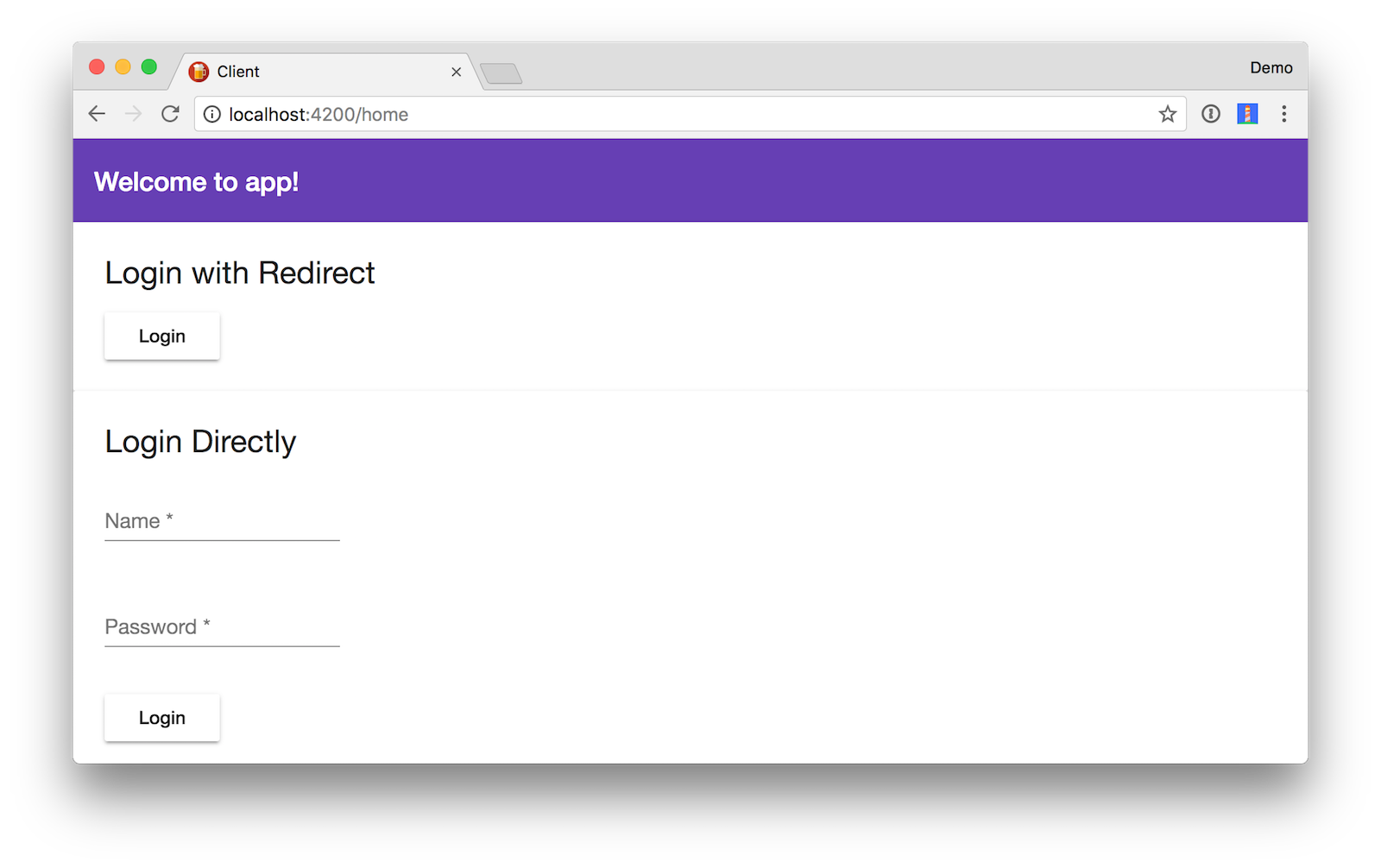Image resolution: width=1381 pixels, height=868 pixels.
Task: Close the Client tab
Action: coord(457,72)
